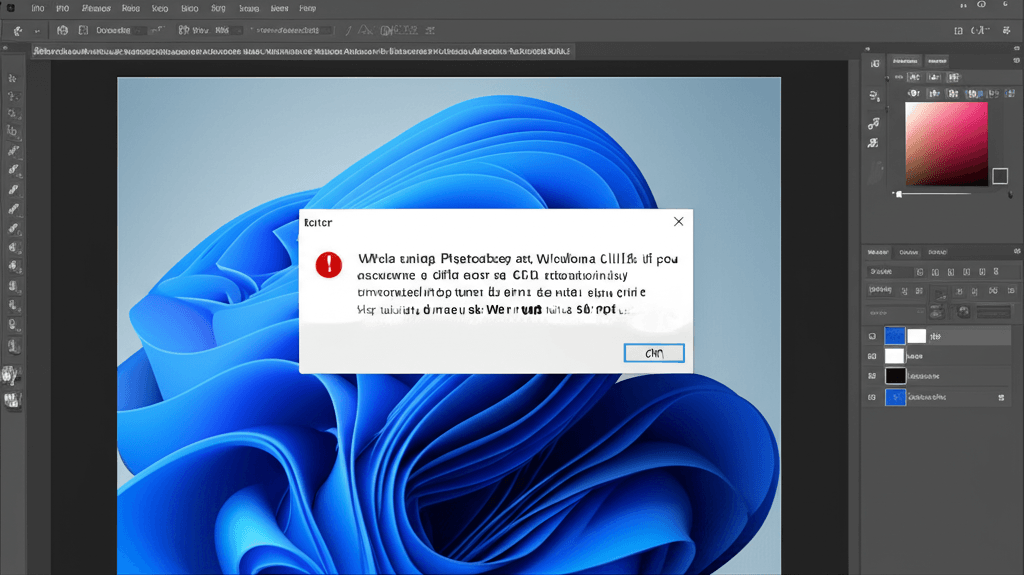Click the square color box beside the color field
Viewport: 1024px width, 575px height.
point(1000,176)
